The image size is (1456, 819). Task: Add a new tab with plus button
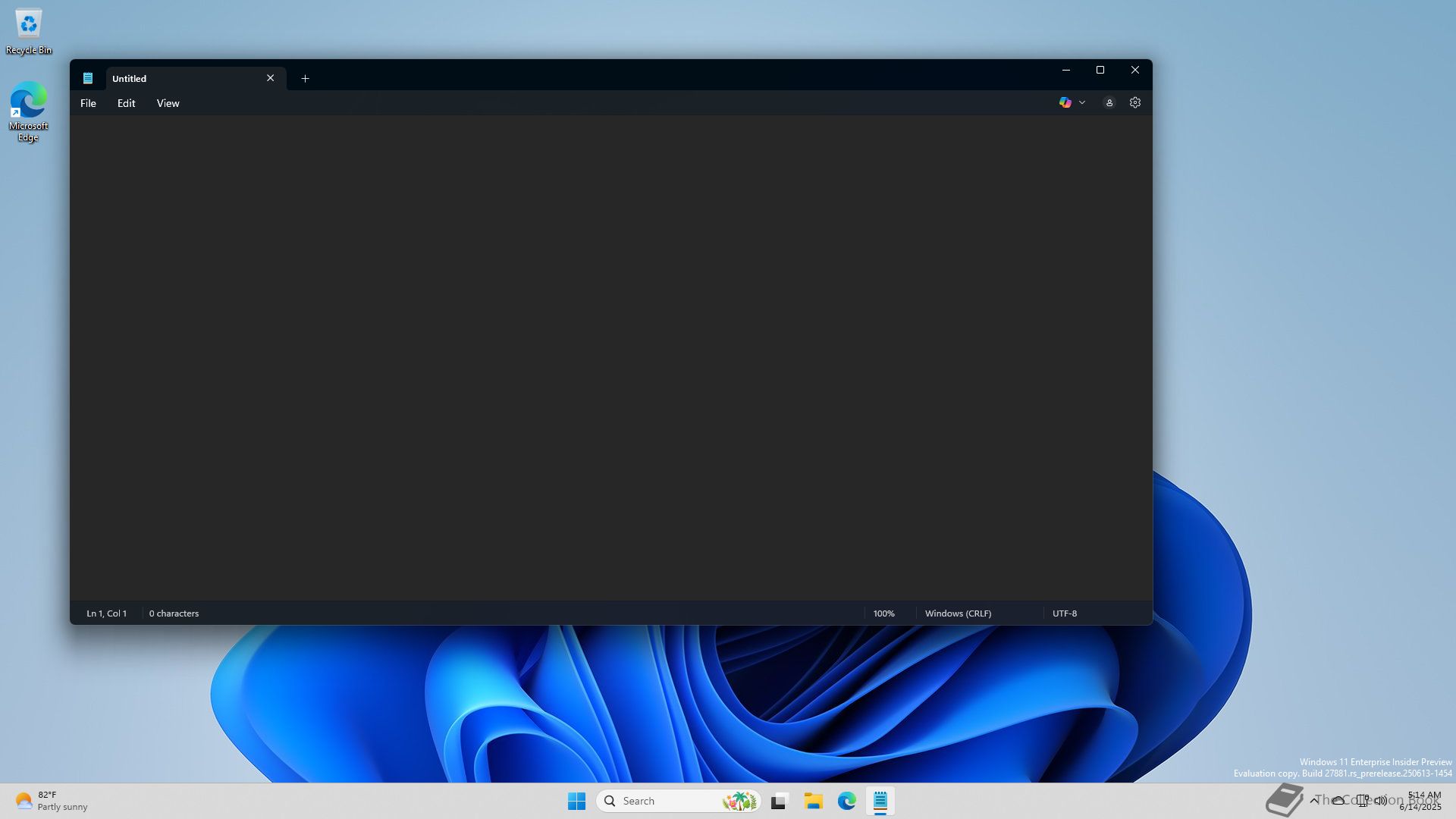pos(305,78)
